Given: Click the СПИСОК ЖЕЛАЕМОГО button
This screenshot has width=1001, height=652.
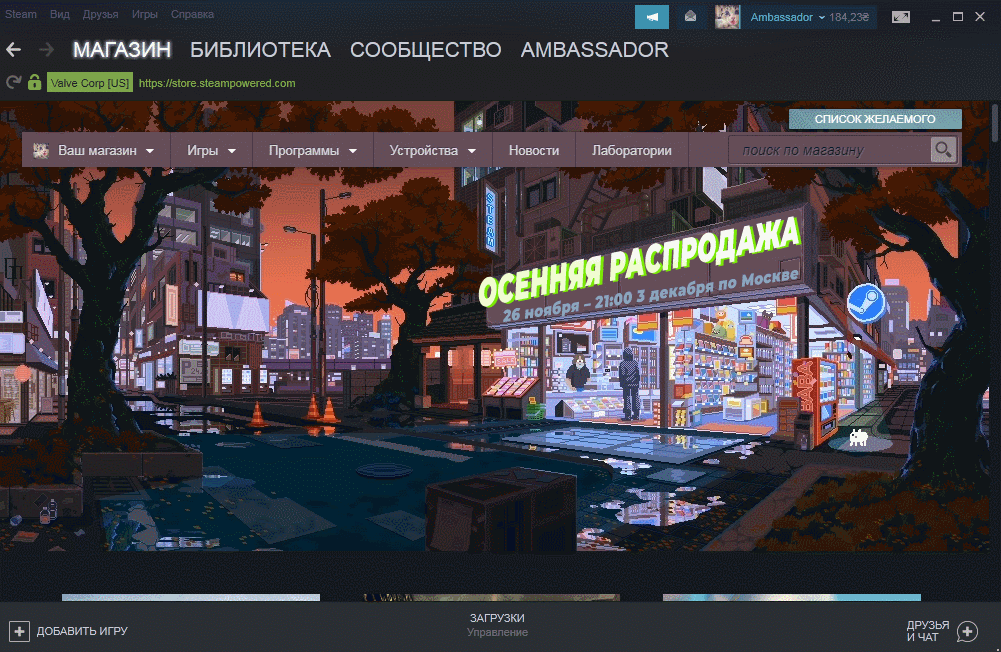Looking at the screenshot, I should 875,119.
